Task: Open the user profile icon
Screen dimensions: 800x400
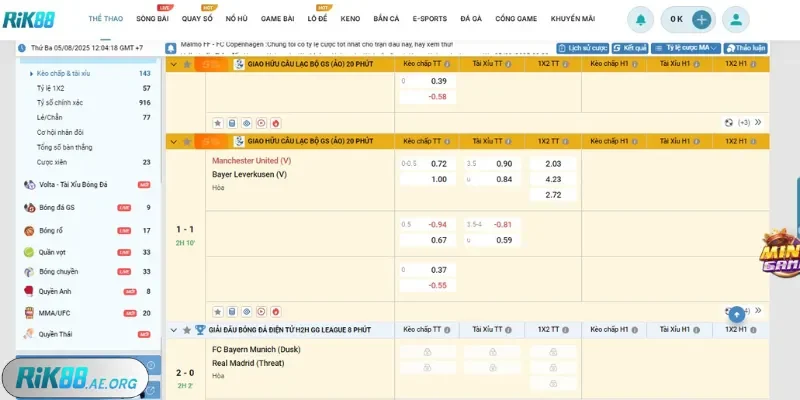Action: (735, 19)
